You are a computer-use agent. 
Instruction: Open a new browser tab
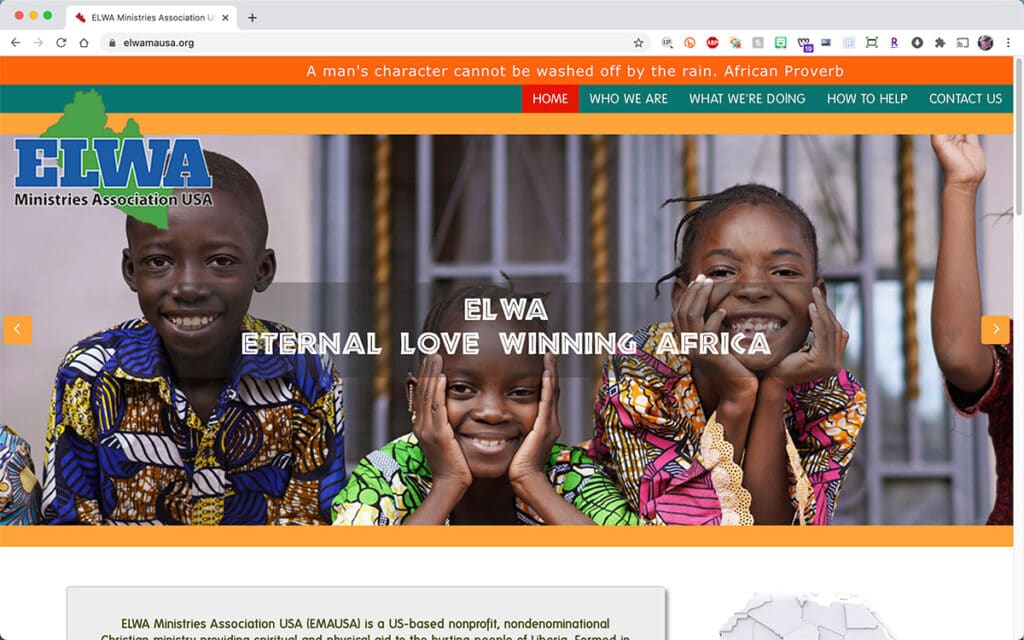click(x=252, y=18)
